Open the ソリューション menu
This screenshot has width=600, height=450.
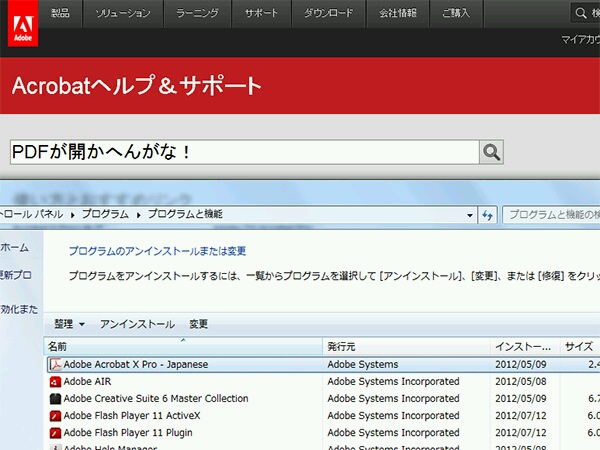click(x=123, y=13)
